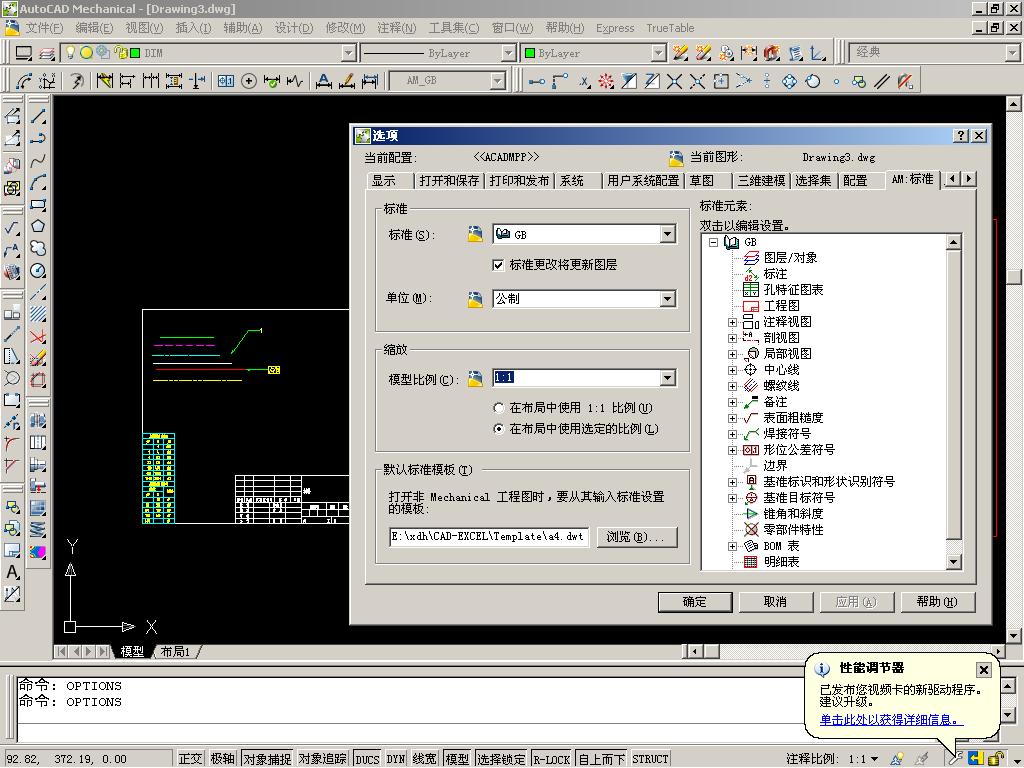1024x768 pixels.
Task: Toggle DYN dynamic input in status bar
Action: (x=396, y=759)
